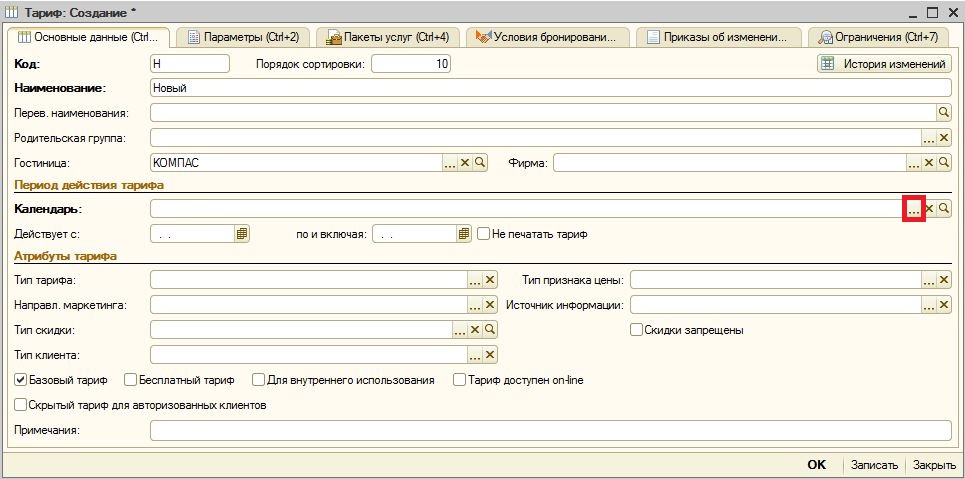Clear the Источник информации field
Image resolution: width=965 pixels, height=479 pixels.
click(x=944, y=305)
